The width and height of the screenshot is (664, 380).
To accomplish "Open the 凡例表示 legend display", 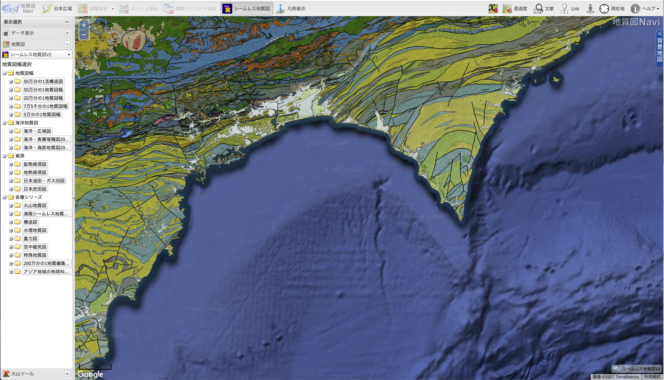I will (x=290, y=8).
